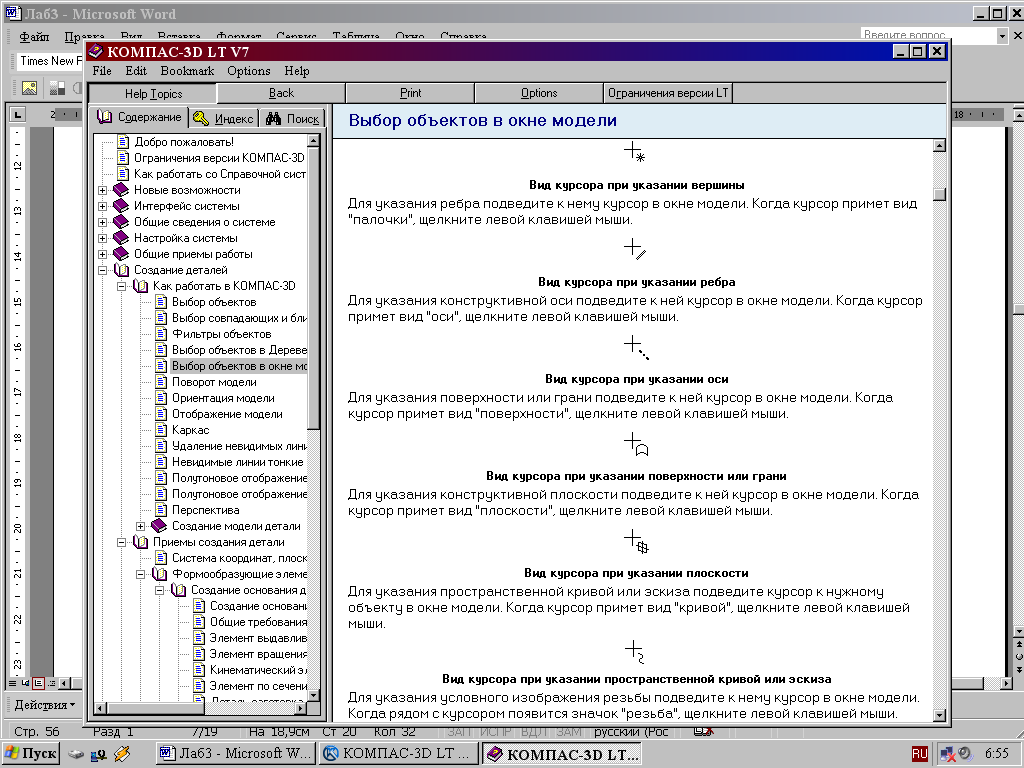Open the Options menu in menu bar

tap(249, 71)
